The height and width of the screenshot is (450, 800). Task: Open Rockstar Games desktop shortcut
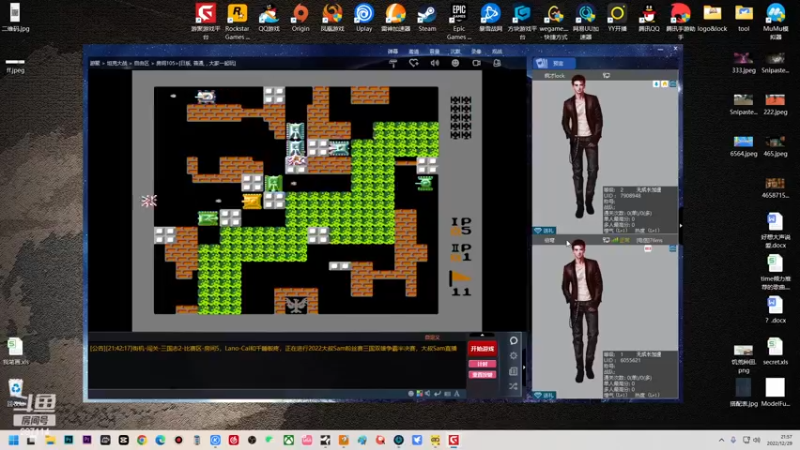[x=237, y=21]
